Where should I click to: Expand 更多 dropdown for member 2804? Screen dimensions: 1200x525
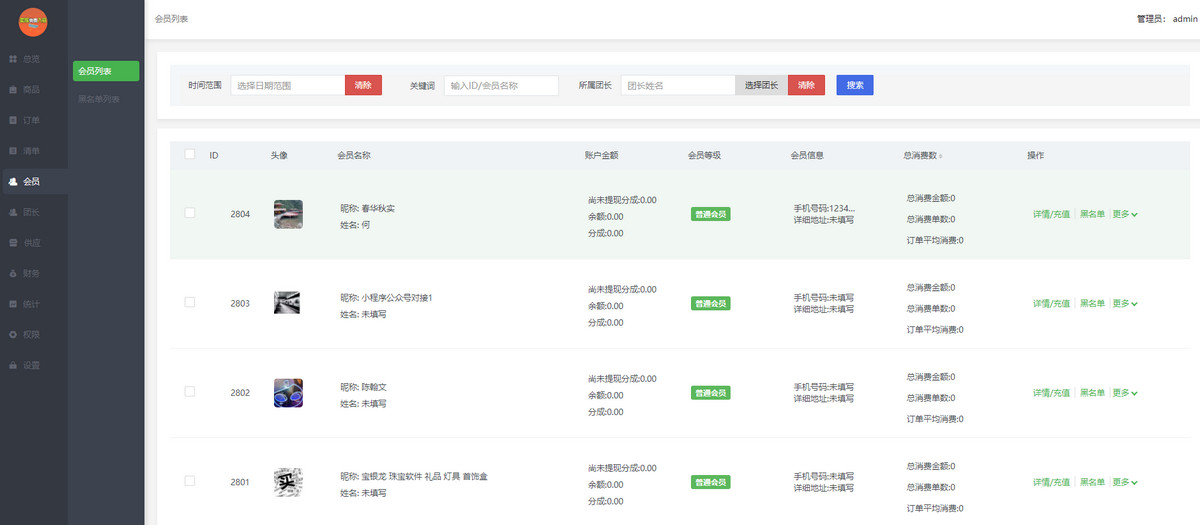coord(1125,214)
